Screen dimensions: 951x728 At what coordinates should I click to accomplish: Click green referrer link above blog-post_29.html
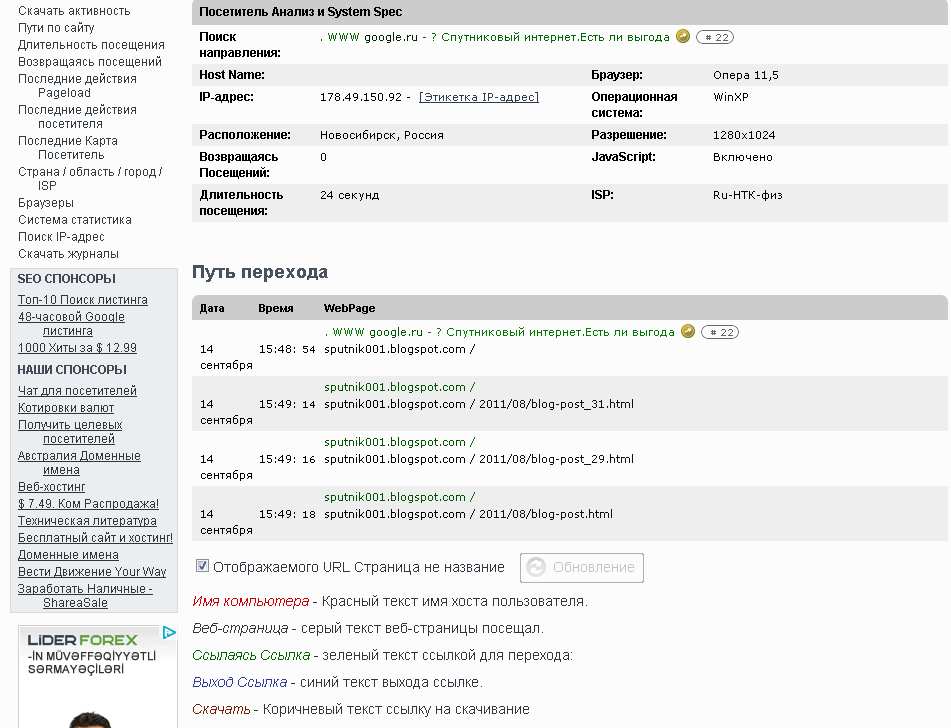(400, 442)
